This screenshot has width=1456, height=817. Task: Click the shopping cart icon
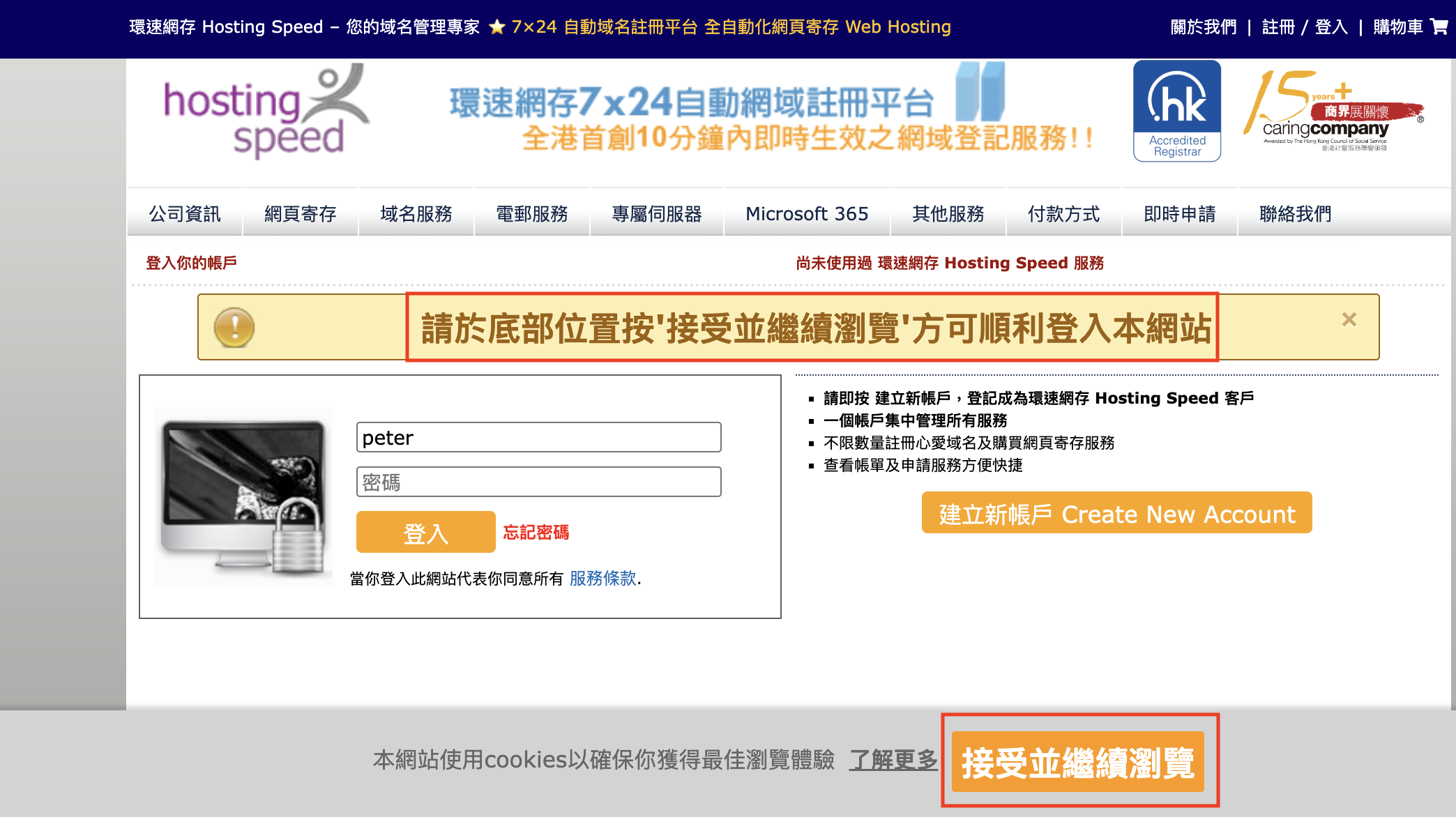pyautogui.click(x=1439, y=26)
